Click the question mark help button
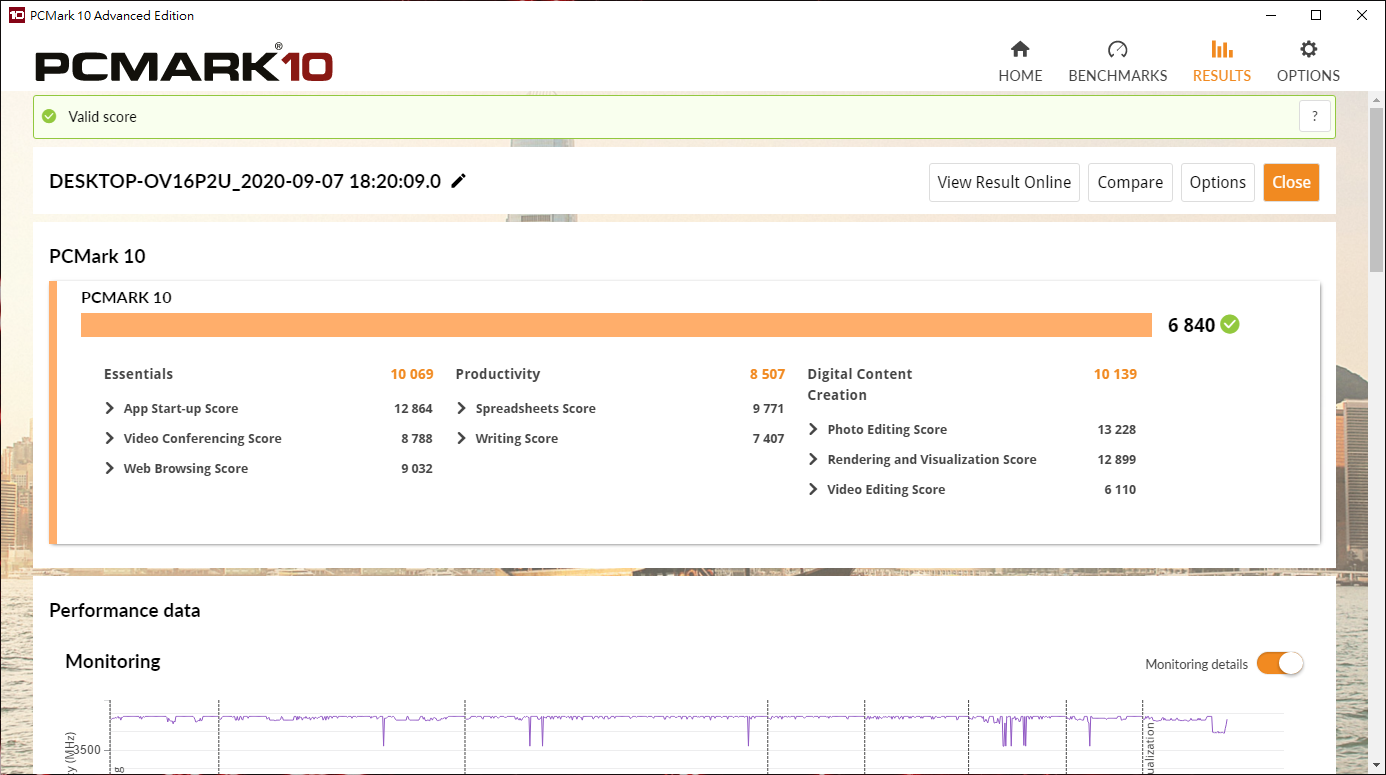Viewport: 1386px width, 775px height. pyautogui.click(x=1315, y=116)
